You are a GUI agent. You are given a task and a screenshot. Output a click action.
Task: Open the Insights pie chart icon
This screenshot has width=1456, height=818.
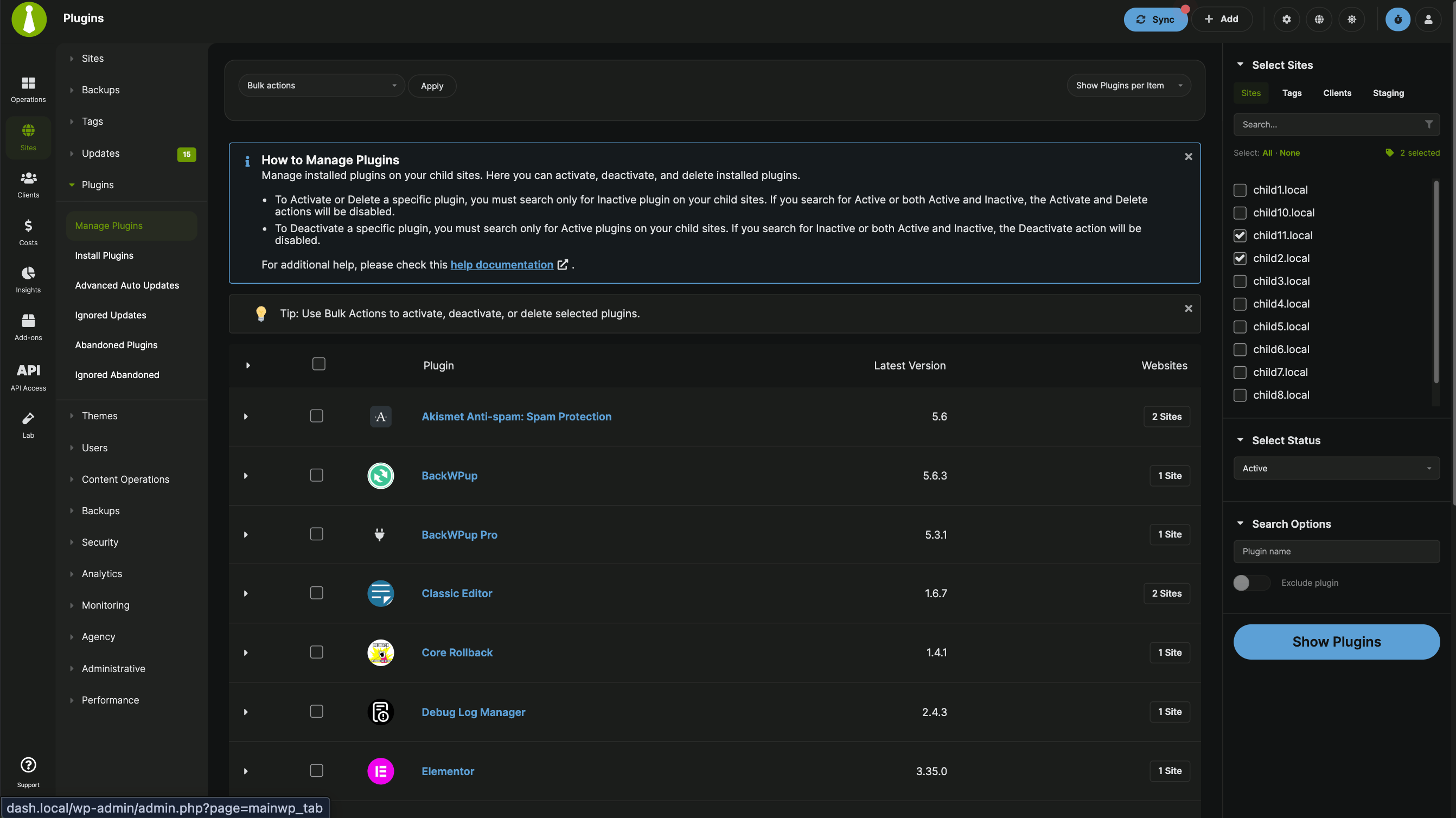point(28,280)
